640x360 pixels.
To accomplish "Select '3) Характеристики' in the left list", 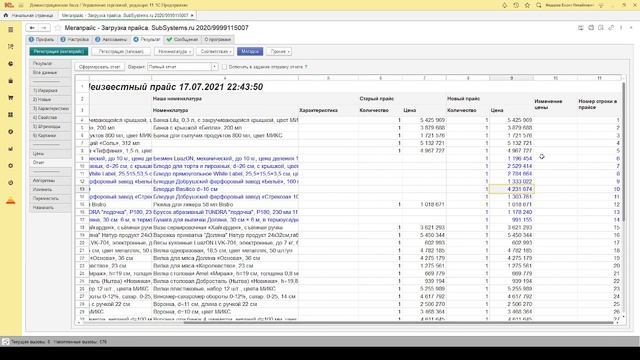I will click(51, 109).
